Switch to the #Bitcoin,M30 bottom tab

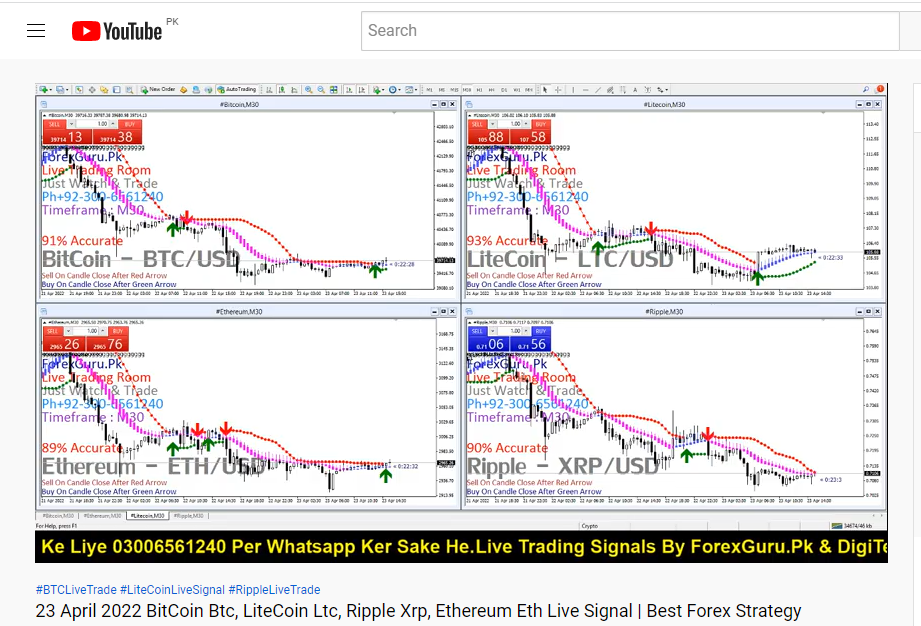coord(58,516)
